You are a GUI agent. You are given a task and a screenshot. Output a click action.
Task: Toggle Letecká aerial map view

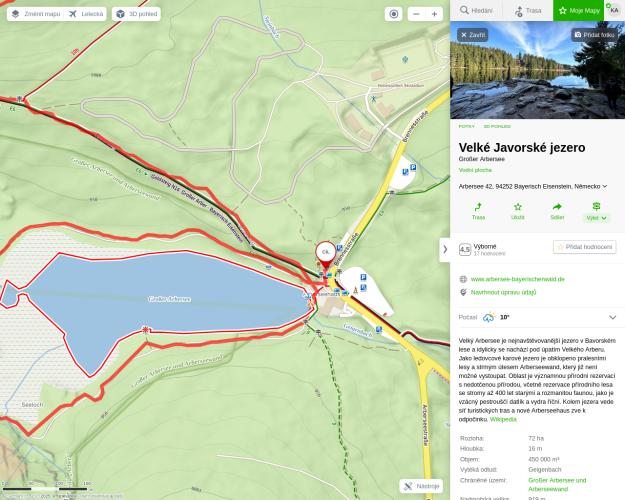coord(85,14)
